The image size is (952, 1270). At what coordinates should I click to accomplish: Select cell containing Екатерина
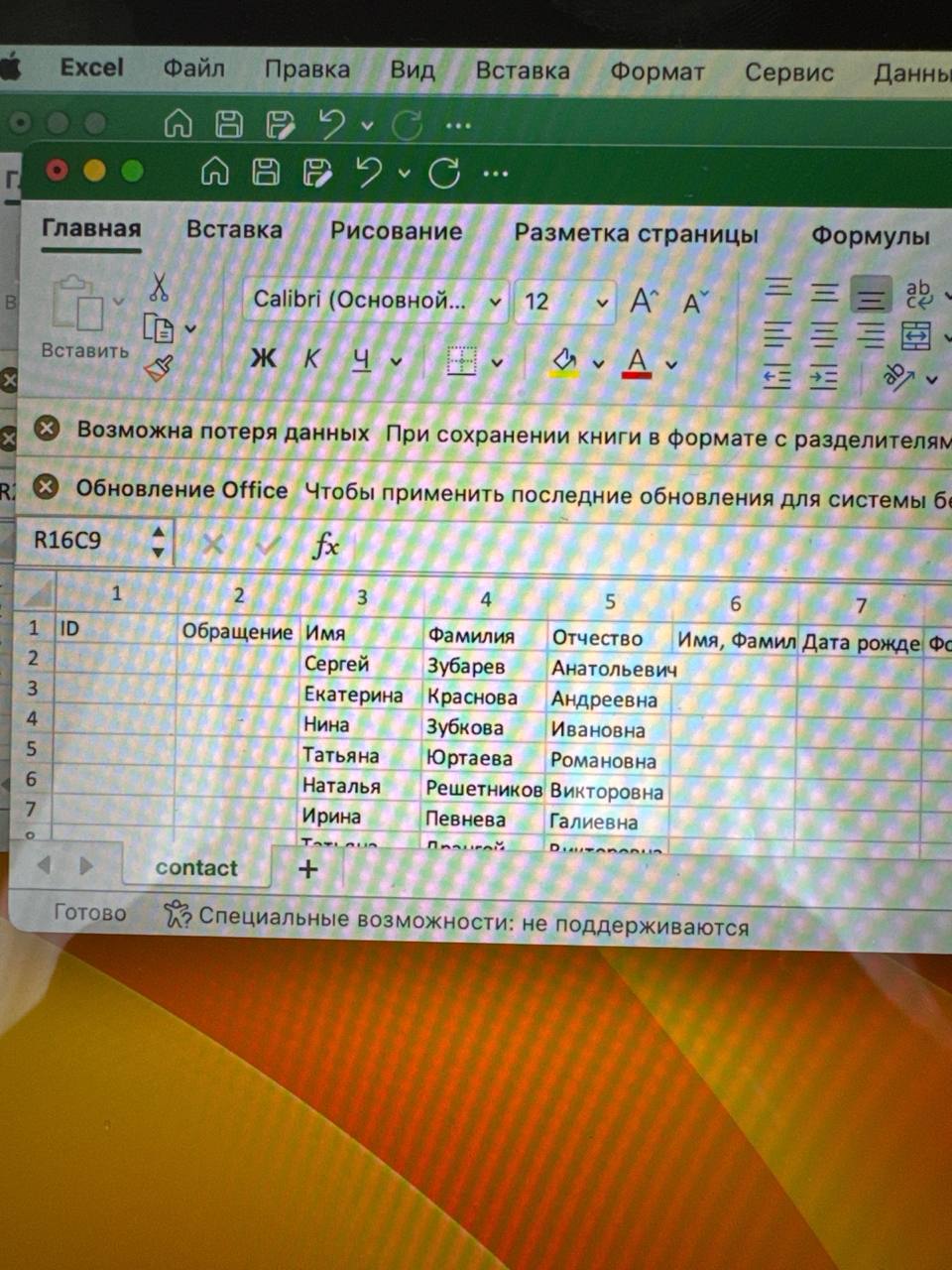(362, 695)
